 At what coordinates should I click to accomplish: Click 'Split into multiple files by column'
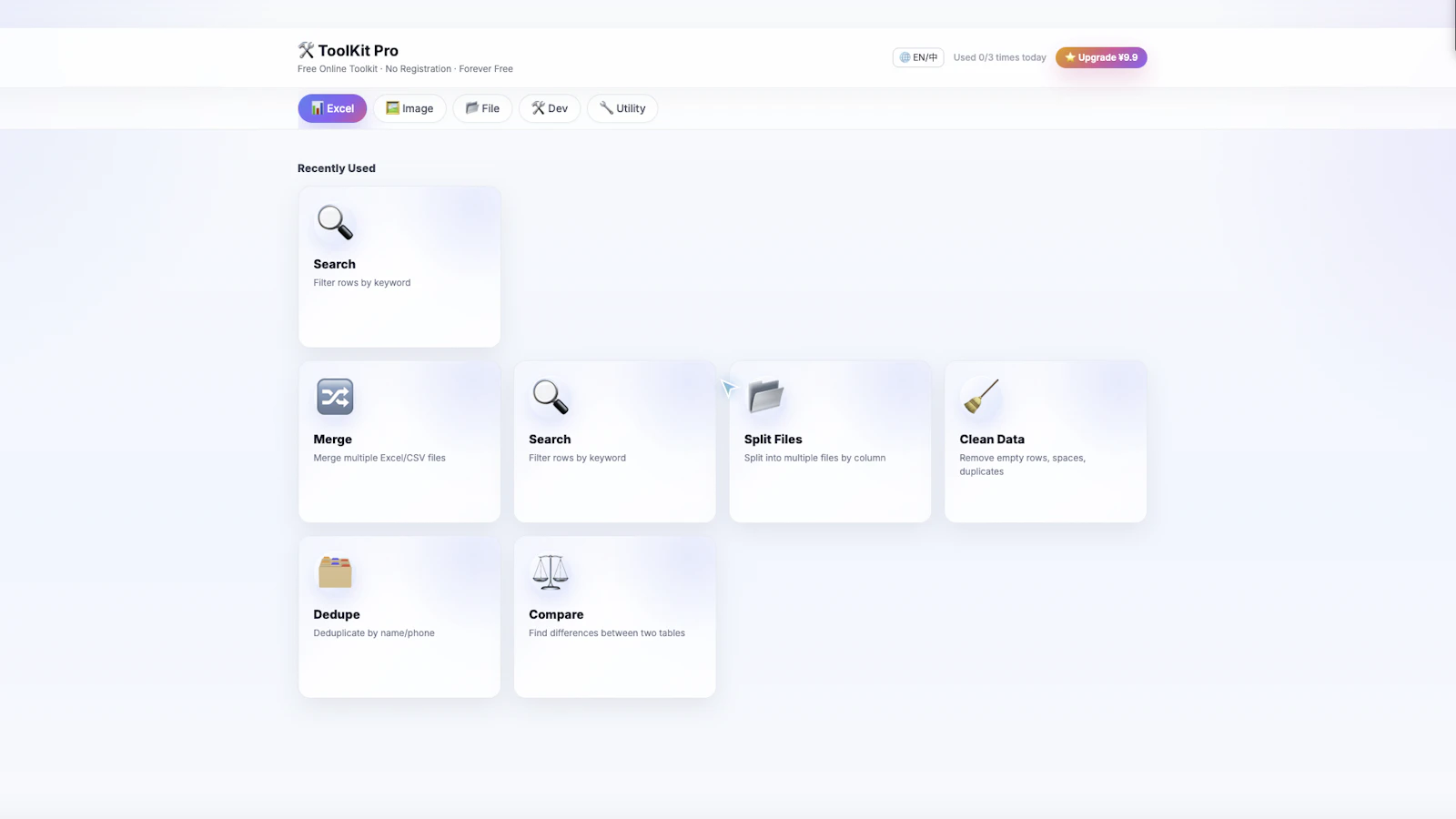814,458
